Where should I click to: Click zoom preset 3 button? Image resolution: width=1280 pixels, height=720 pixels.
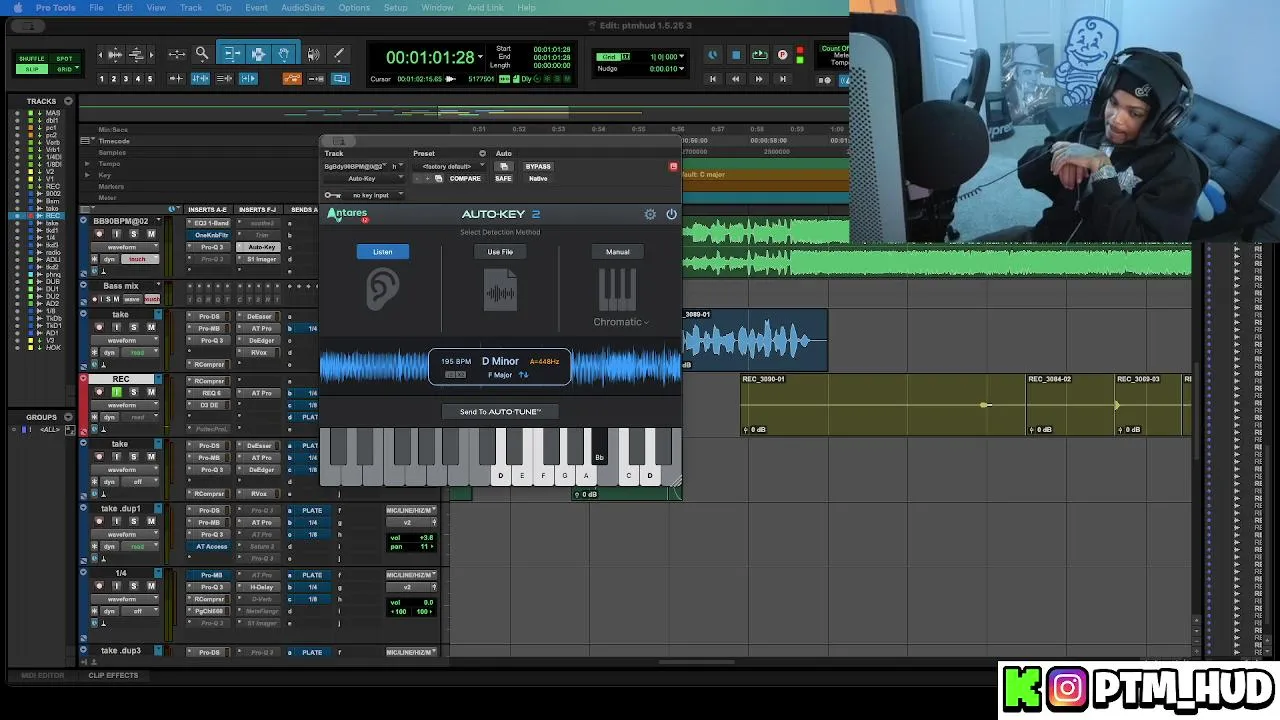coord(126,79)
